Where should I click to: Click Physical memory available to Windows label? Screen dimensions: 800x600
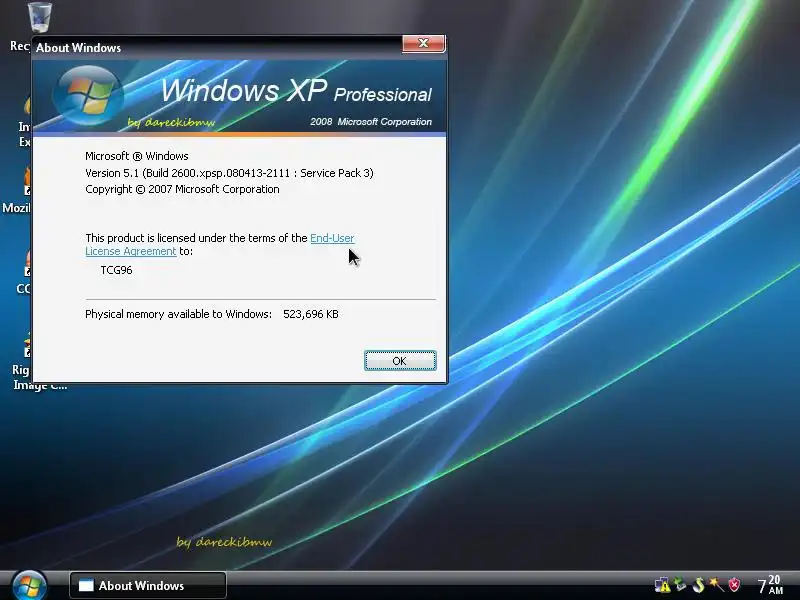[179, 314]
